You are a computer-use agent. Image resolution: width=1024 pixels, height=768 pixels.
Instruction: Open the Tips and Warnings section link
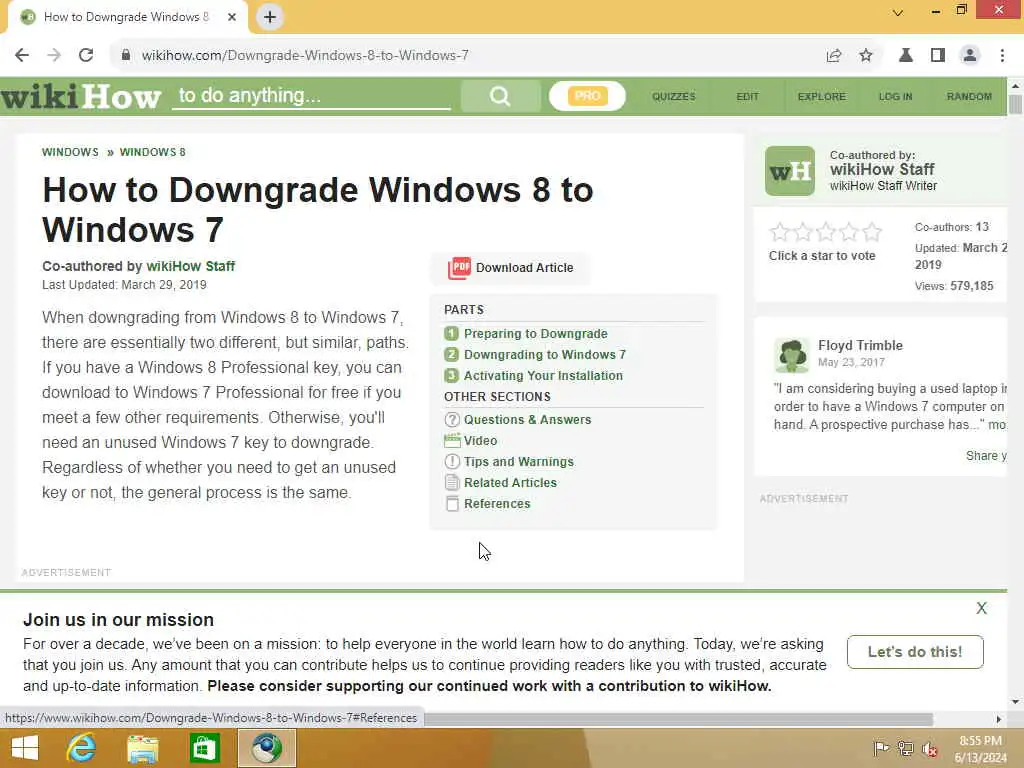(x=519, y=462)
